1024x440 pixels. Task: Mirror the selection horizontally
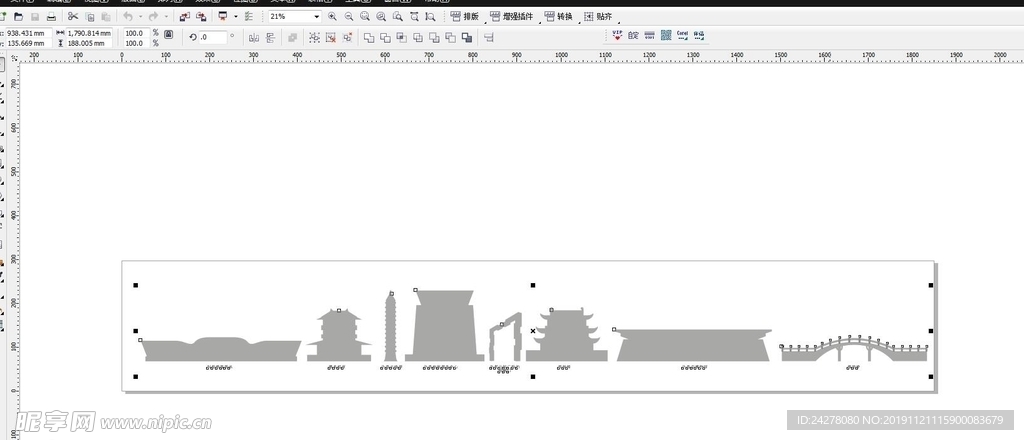pos(254,37)
